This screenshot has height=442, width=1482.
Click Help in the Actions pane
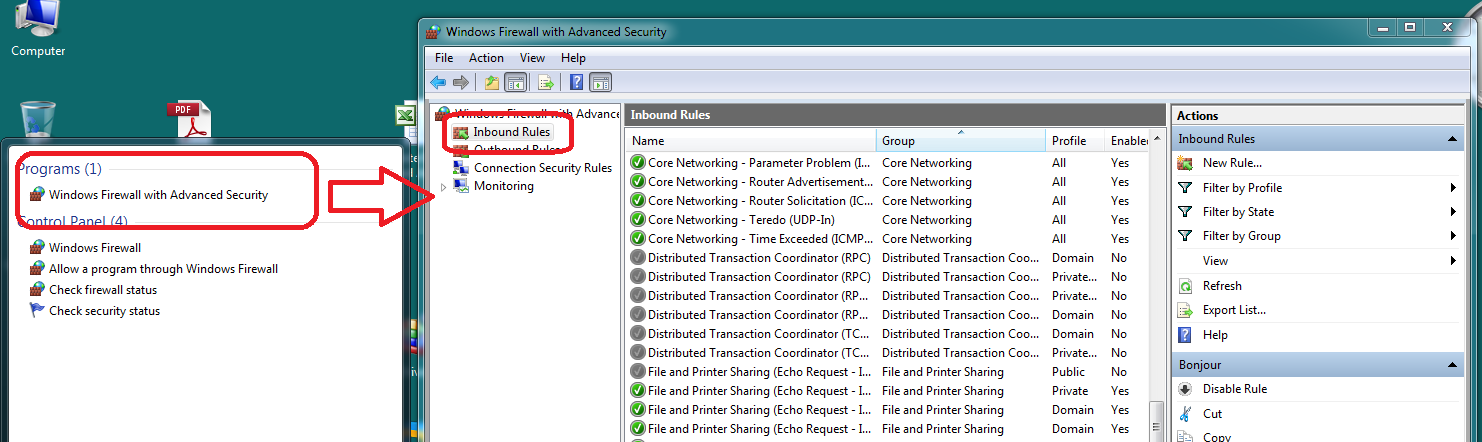(x=1215, y=334)
